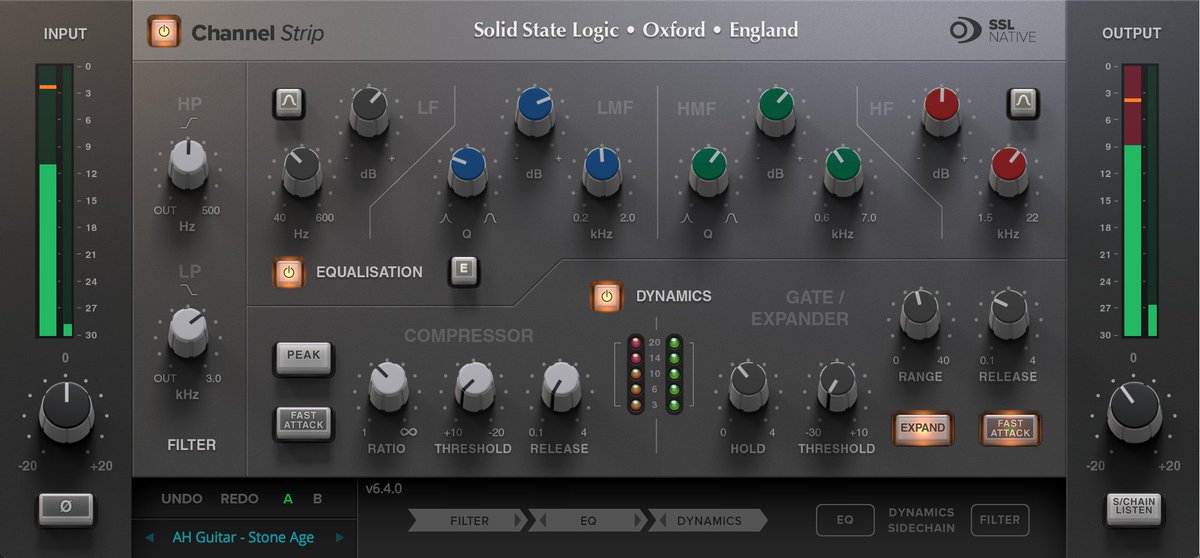Click the HMF gain dB knob
The image size is (1200, 558).
click(776, 111)
